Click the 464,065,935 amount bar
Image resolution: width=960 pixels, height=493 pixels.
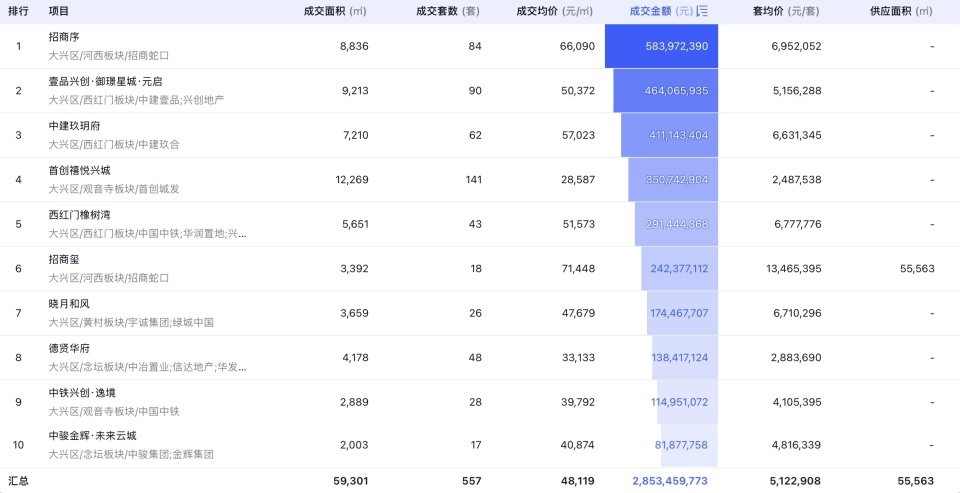pyautogui.click(x=667, y=91)
